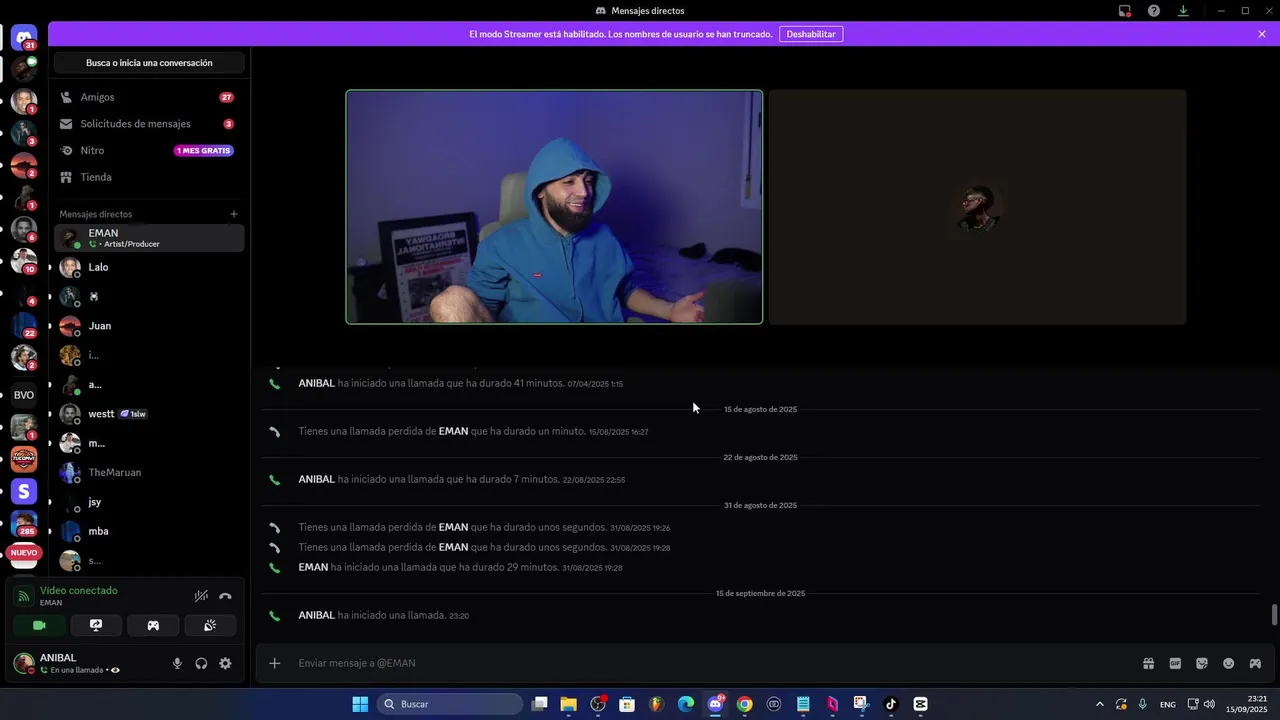Open TikTok from the taskbar
This screenshot has height=720, width=1280.
pos(891,704)
